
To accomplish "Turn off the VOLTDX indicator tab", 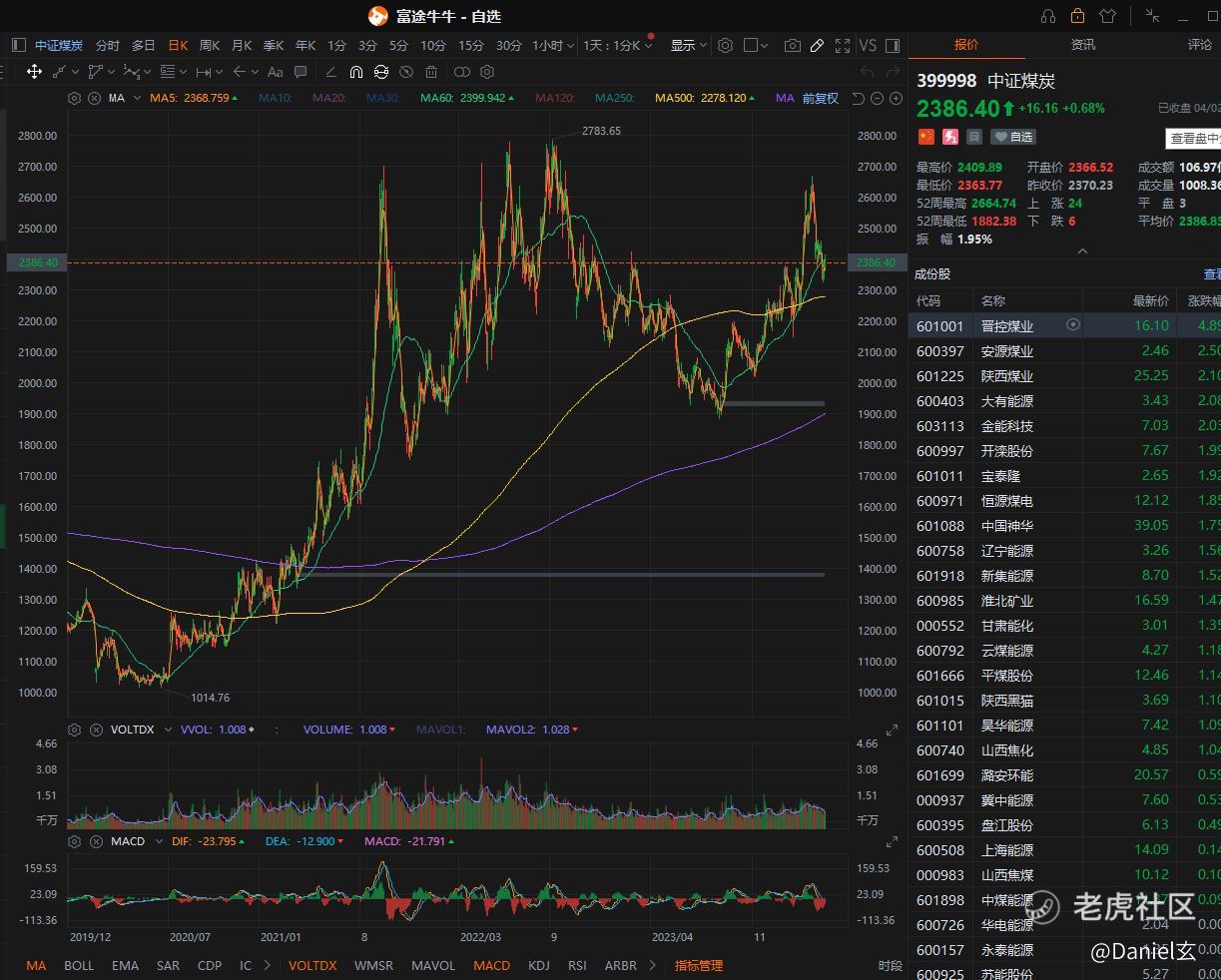I will [x=312, y=965].
